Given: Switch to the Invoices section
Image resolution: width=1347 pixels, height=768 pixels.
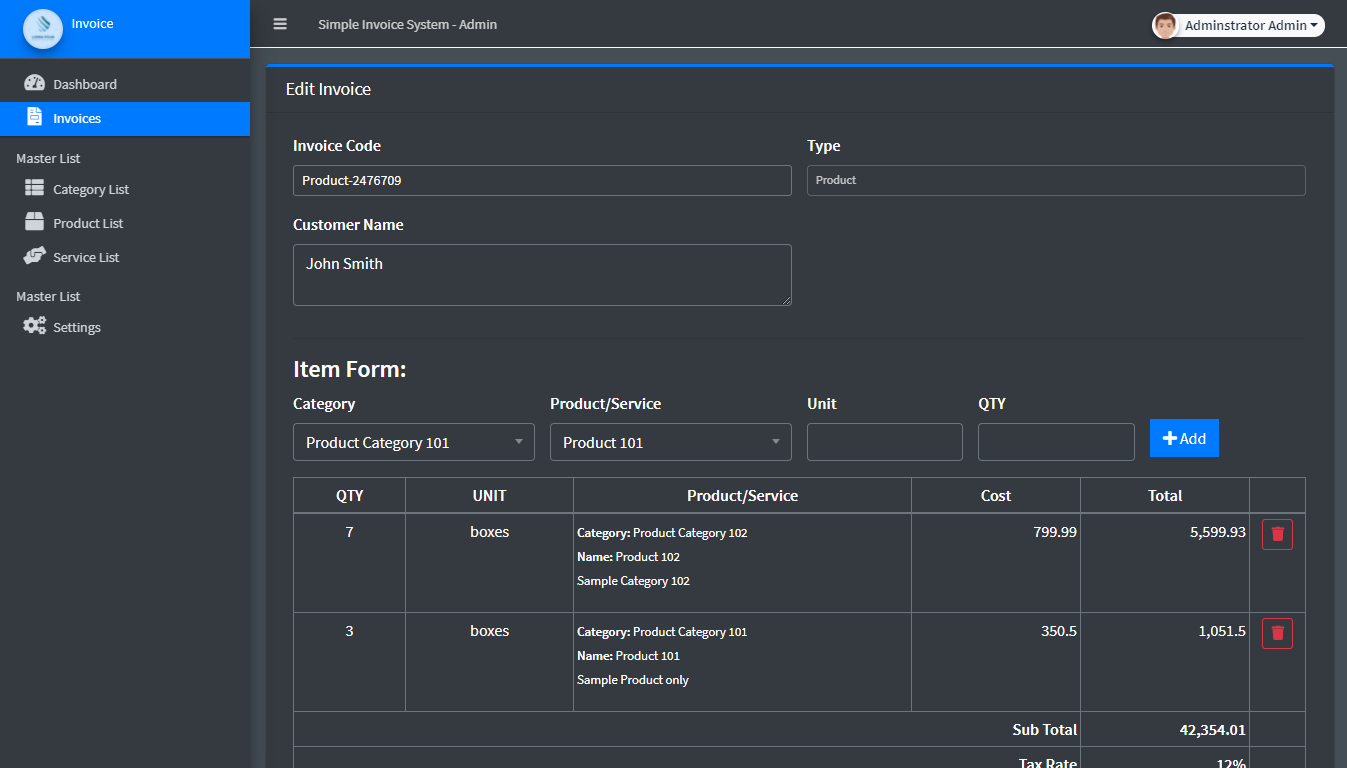Looking at the screenshot, I should pos(80,118).
